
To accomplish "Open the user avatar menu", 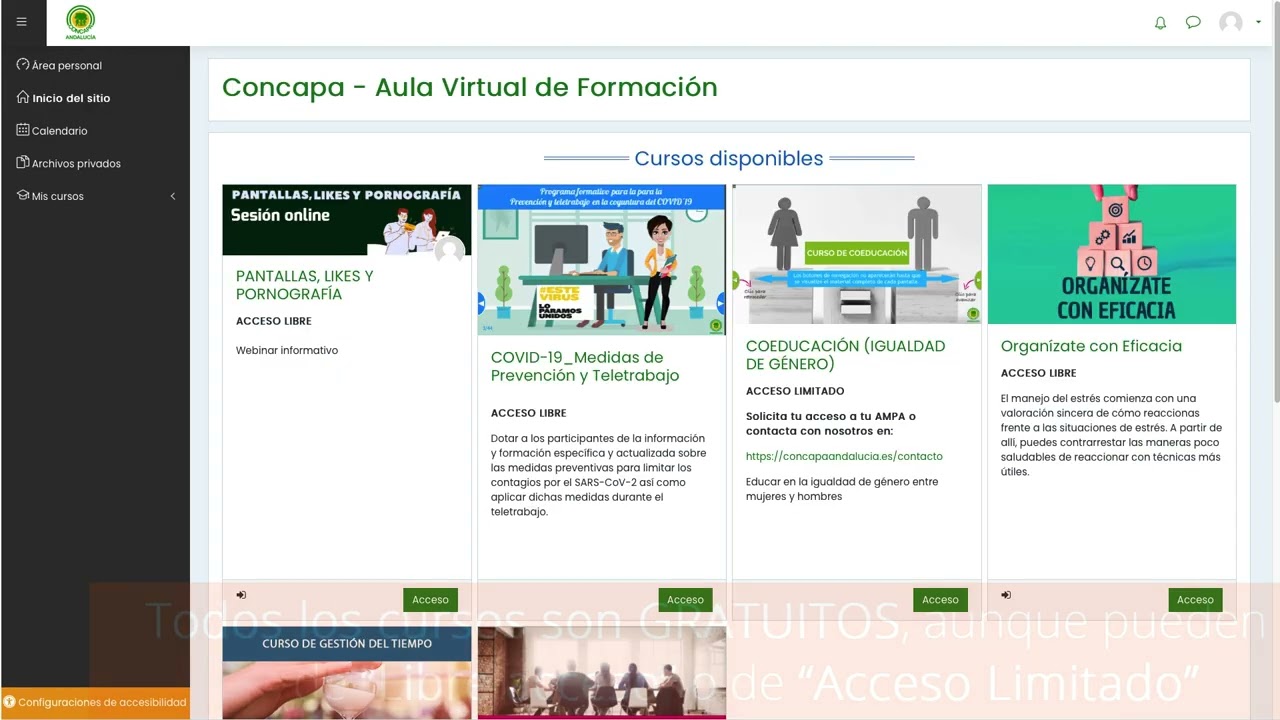I will pos(1231,22).
